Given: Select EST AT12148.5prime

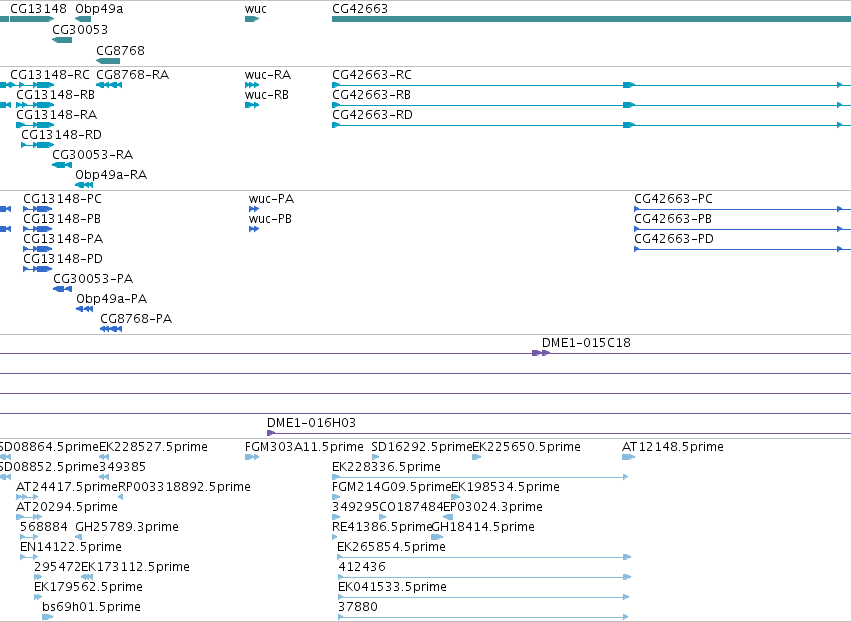Looking at the screenshot, I should tap(672, 447).
